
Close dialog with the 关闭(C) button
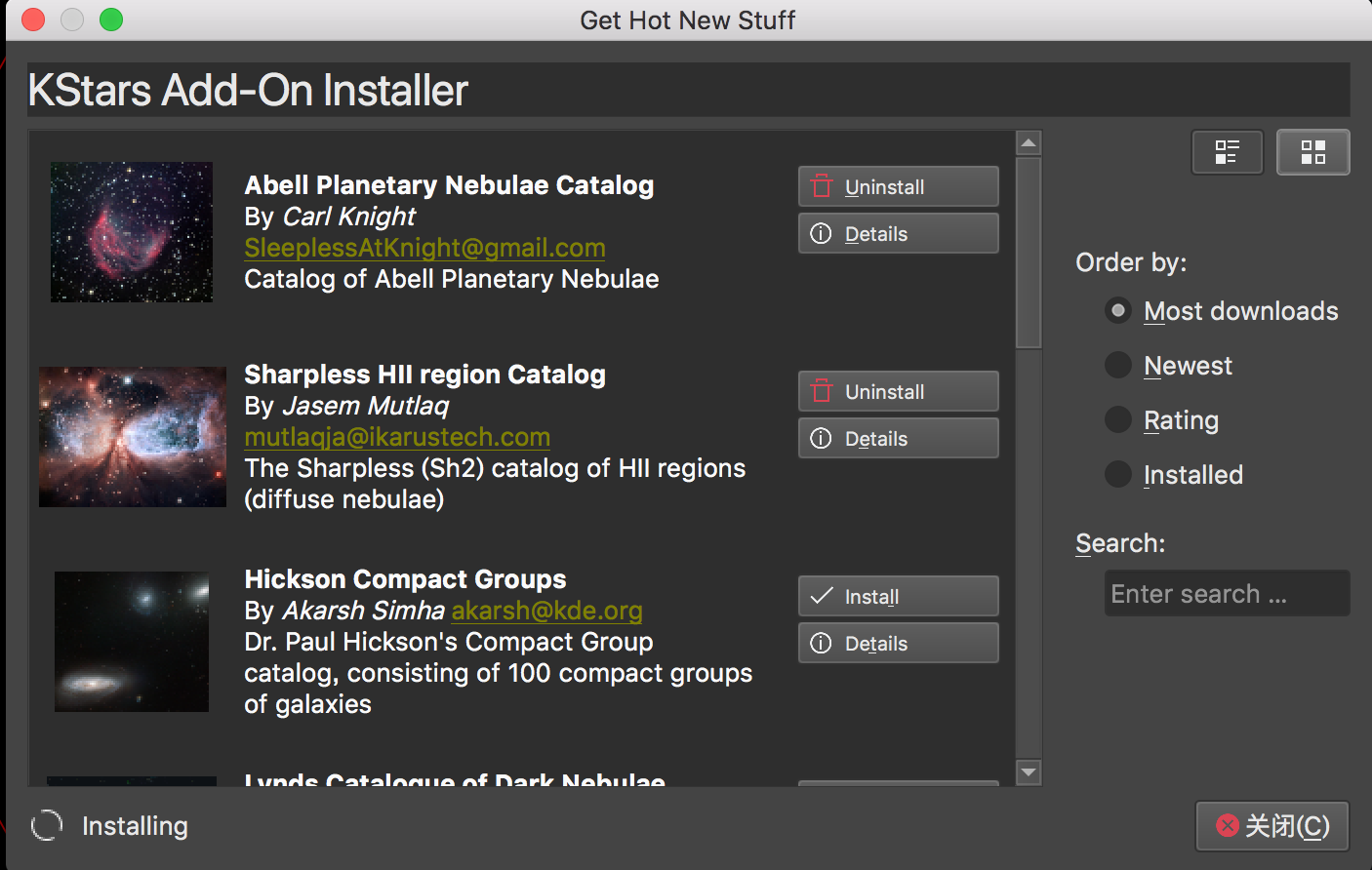pyautogui.click(x=1272, y=826)
